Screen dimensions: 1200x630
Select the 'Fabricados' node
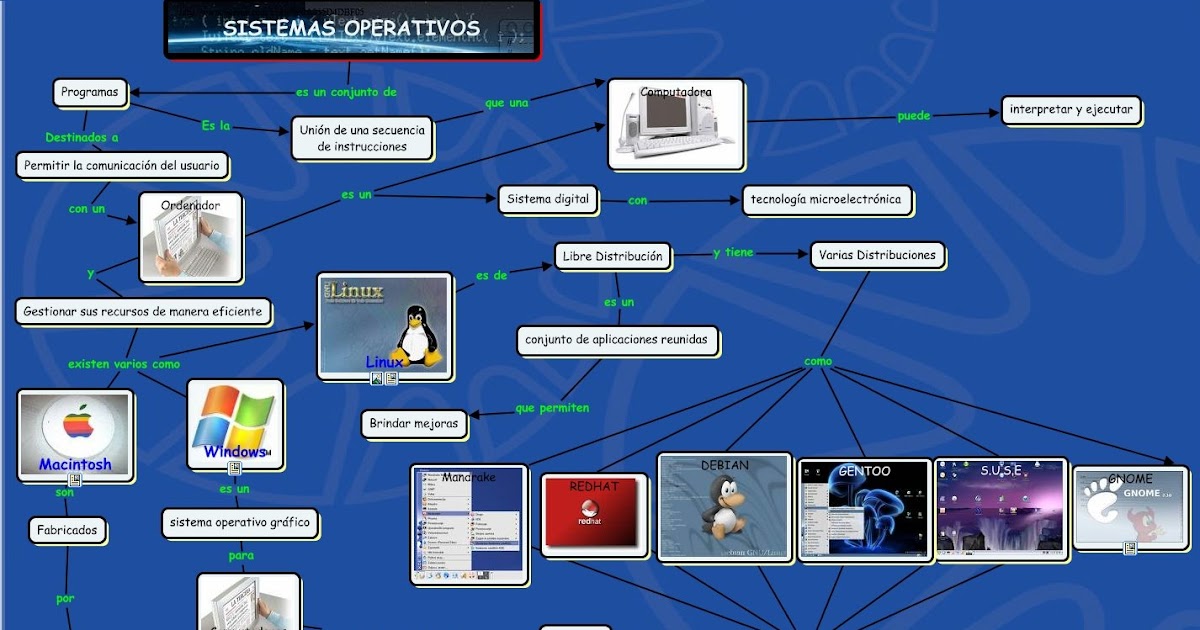tap(67, 529)
